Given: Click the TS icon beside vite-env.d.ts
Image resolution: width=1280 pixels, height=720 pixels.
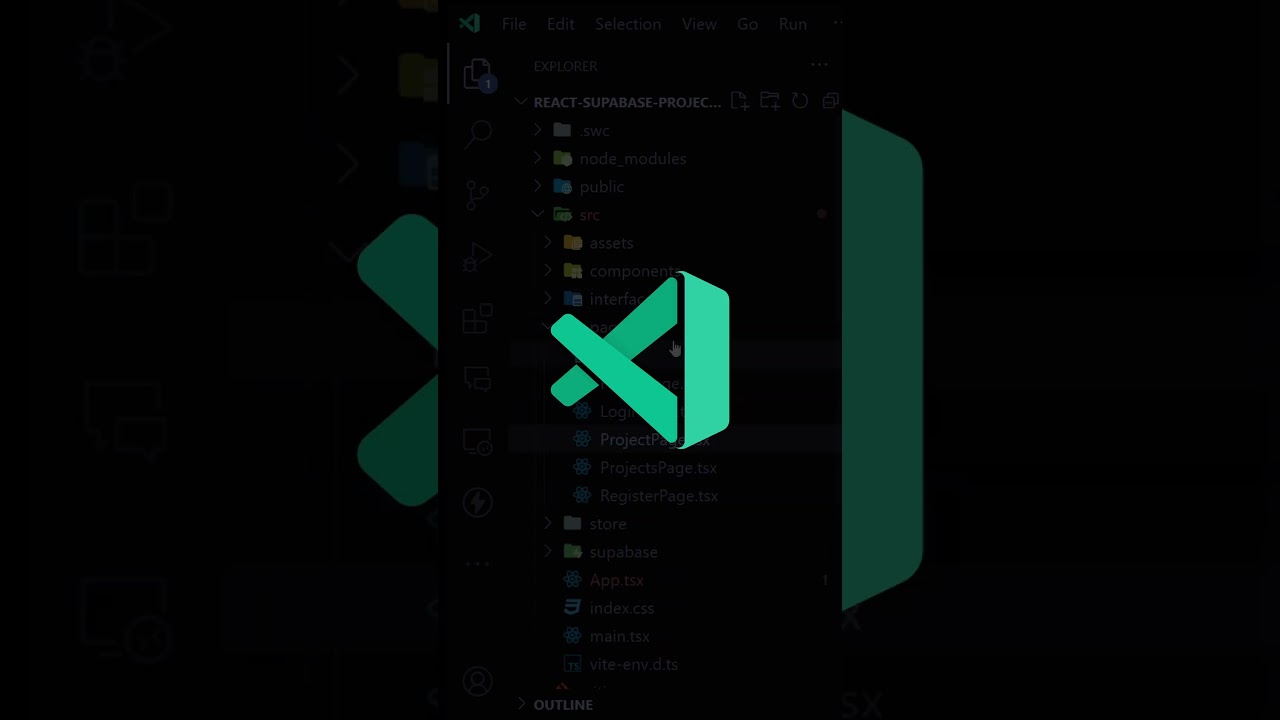Looking at the screenshot, I should (x=572, y=663).
